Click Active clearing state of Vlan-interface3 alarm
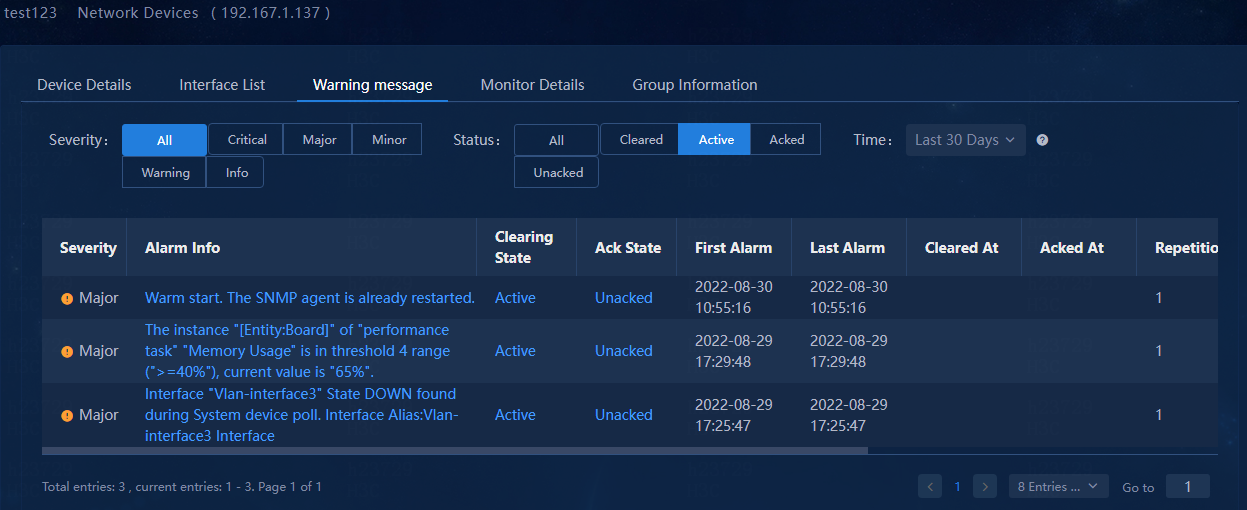 (x=515, y=415)
